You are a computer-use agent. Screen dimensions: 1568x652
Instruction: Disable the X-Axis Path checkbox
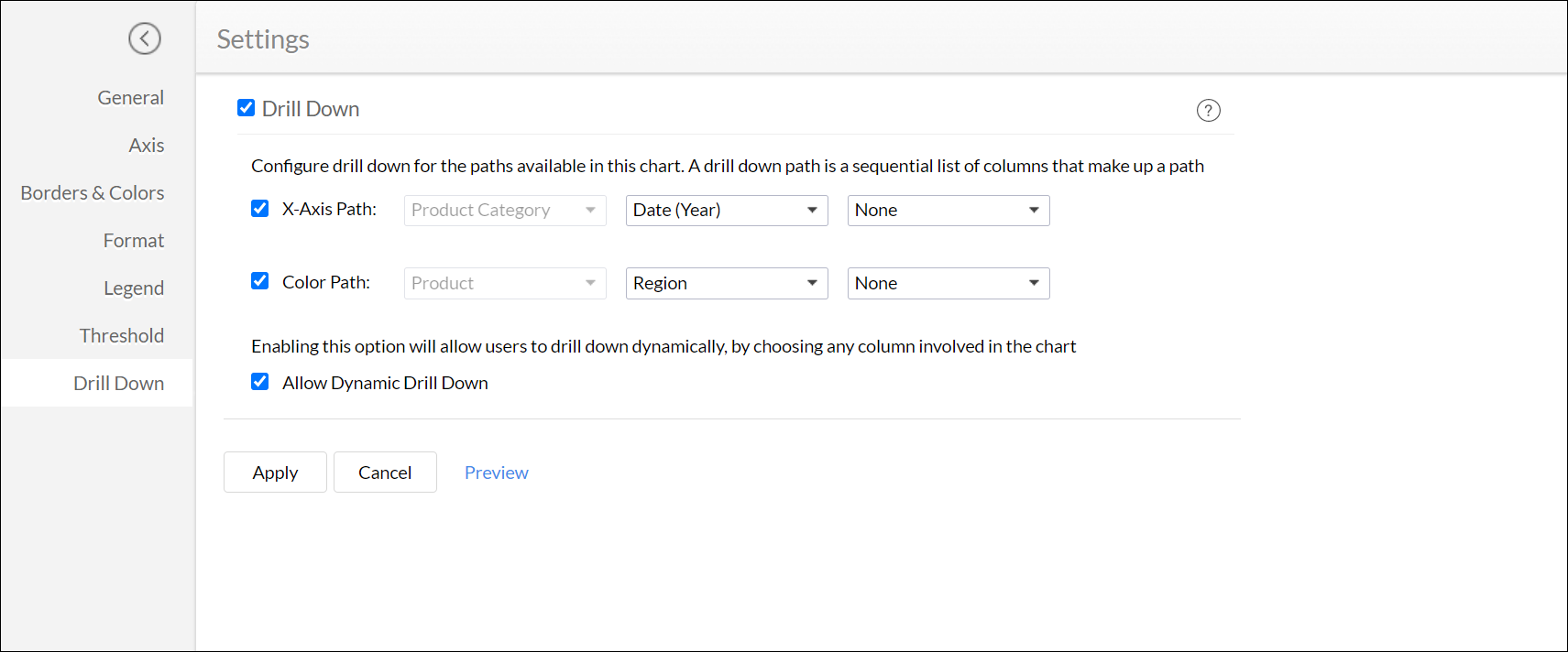[260, 209]
